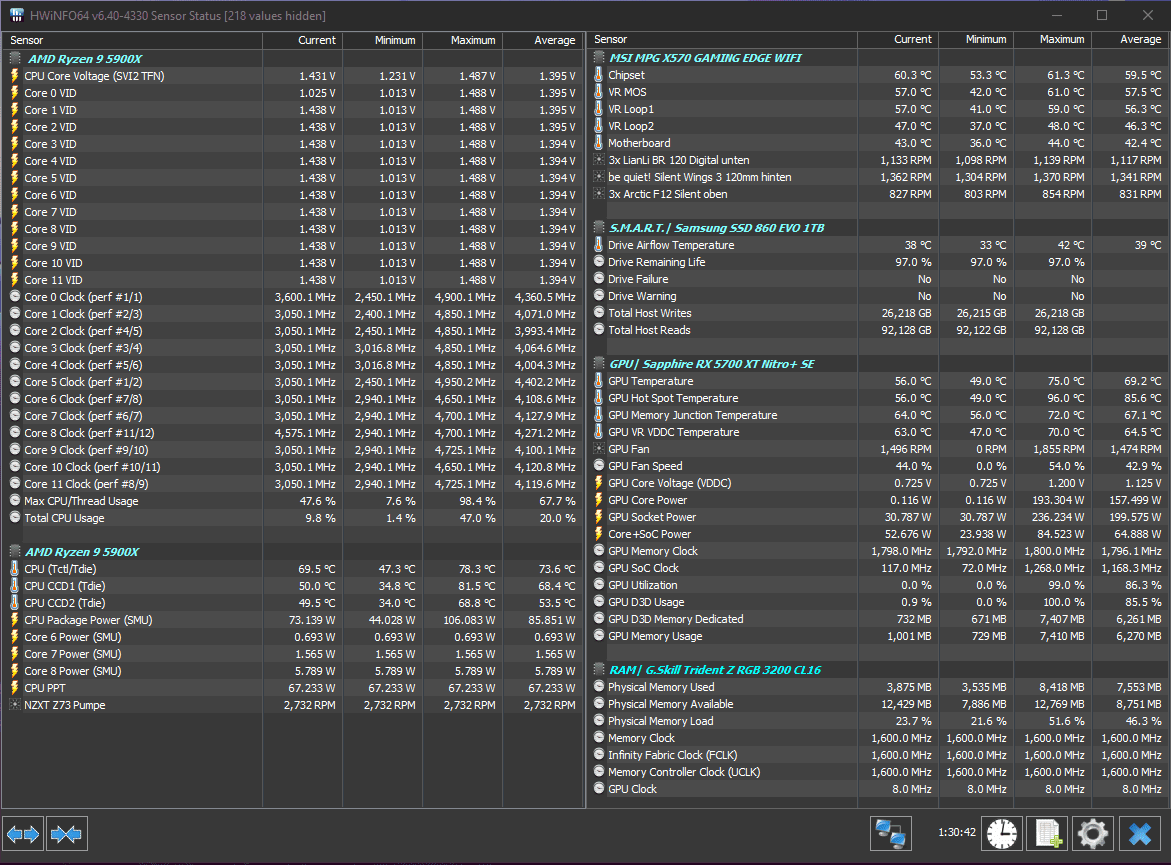Click the HWiNFO64 title bar app icon

click(x=16, y=15)
